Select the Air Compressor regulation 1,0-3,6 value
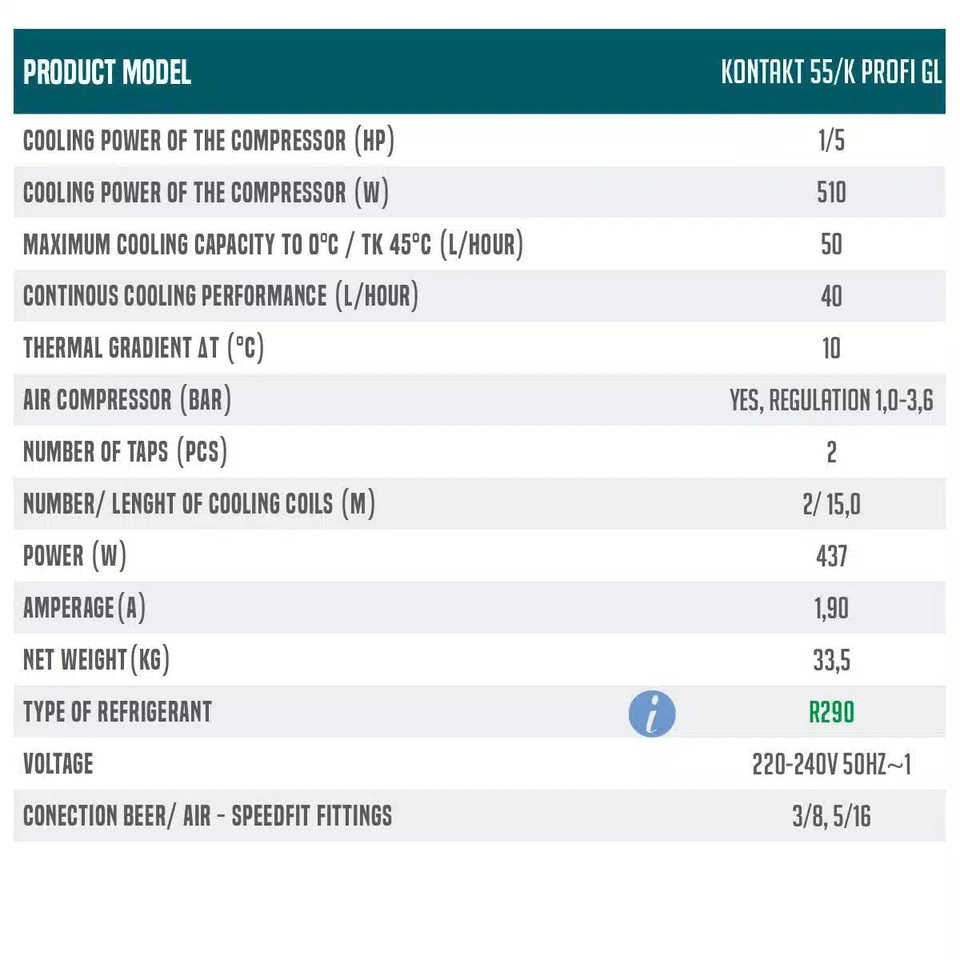The height and width of the screenshot is (960, 960). pos(831,400)
